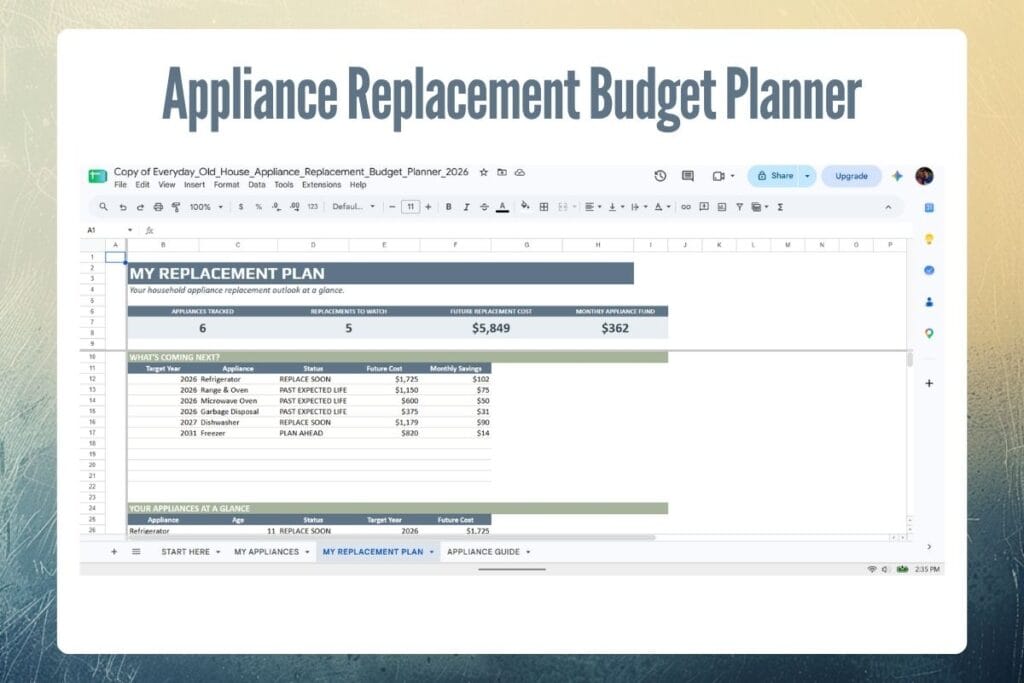Open the zoom 100% dropdown

(206, 207)
